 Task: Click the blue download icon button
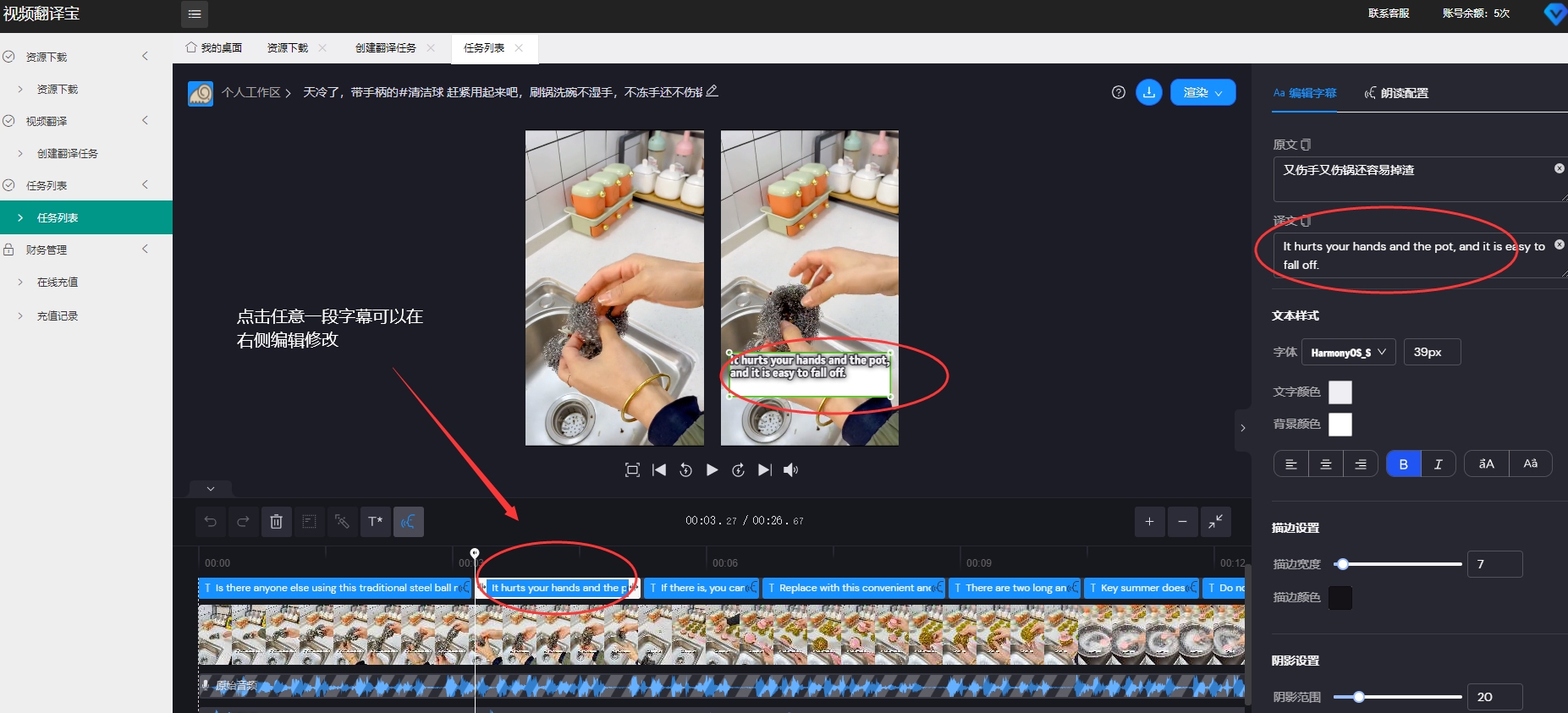pos(1149,92)
